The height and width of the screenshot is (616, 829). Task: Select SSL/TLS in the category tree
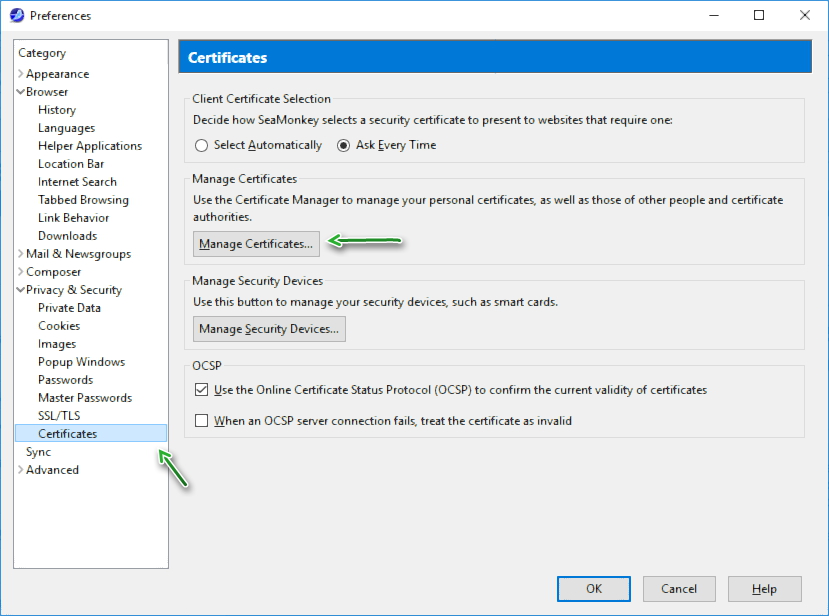(59, 416)
